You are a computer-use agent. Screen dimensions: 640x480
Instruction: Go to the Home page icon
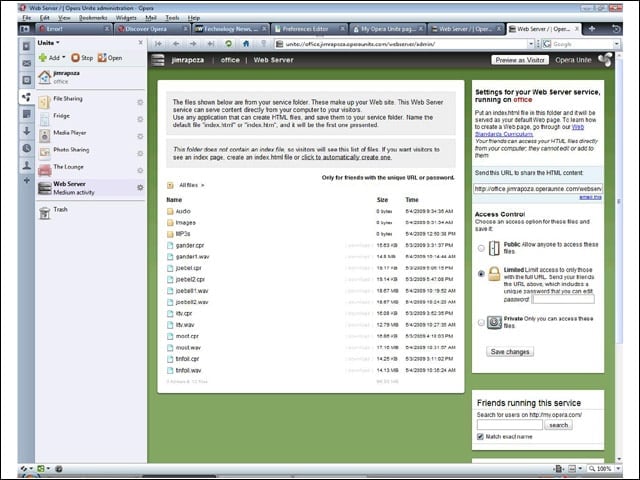246,44
